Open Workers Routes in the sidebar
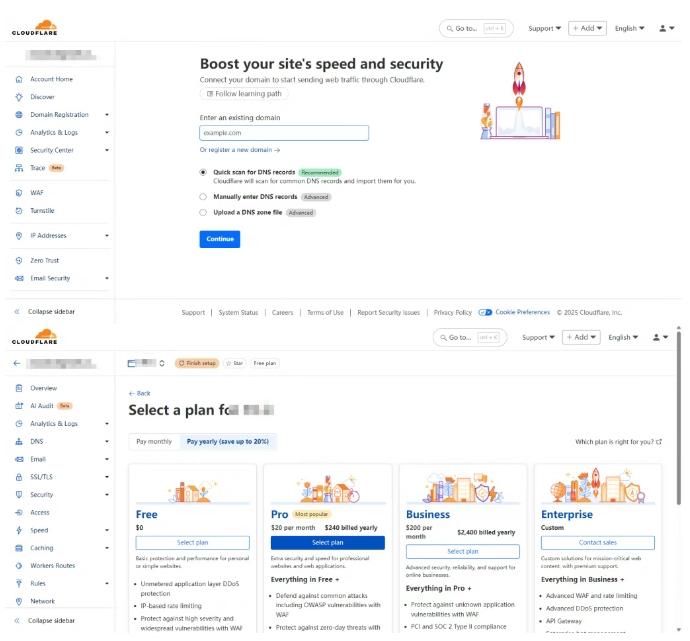 coord(52,566)
